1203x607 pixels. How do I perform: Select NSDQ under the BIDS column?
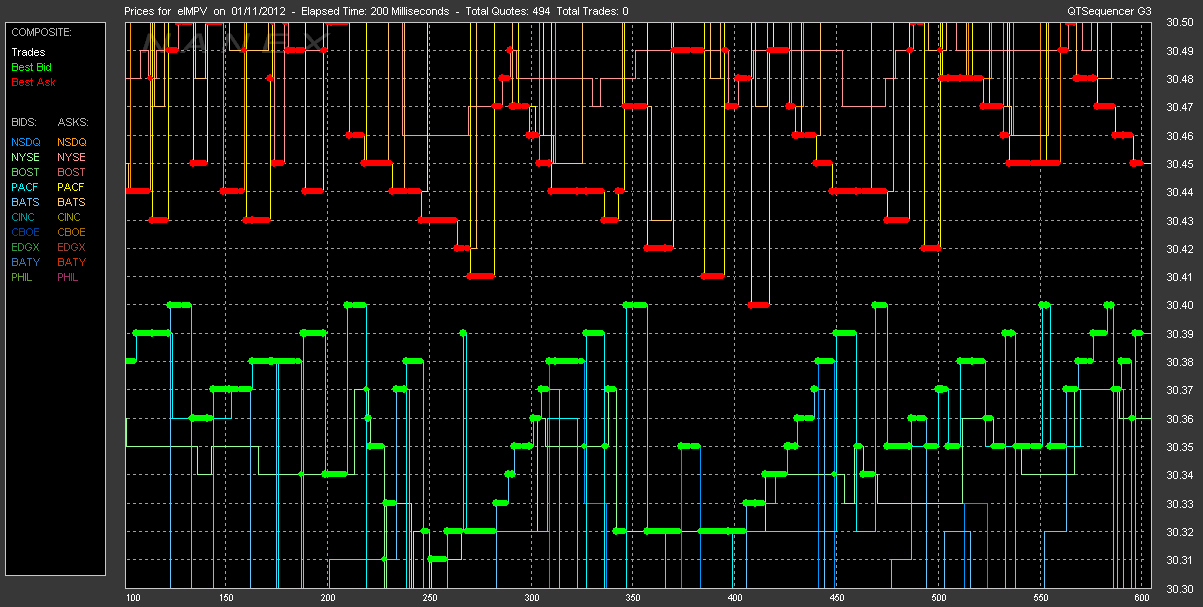pyautogui.click(x=26, y=142)
